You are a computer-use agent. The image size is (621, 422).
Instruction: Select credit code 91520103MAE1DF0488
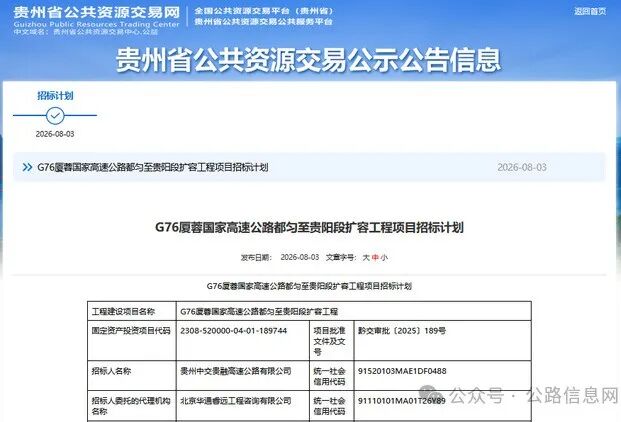tap(402, 371)
